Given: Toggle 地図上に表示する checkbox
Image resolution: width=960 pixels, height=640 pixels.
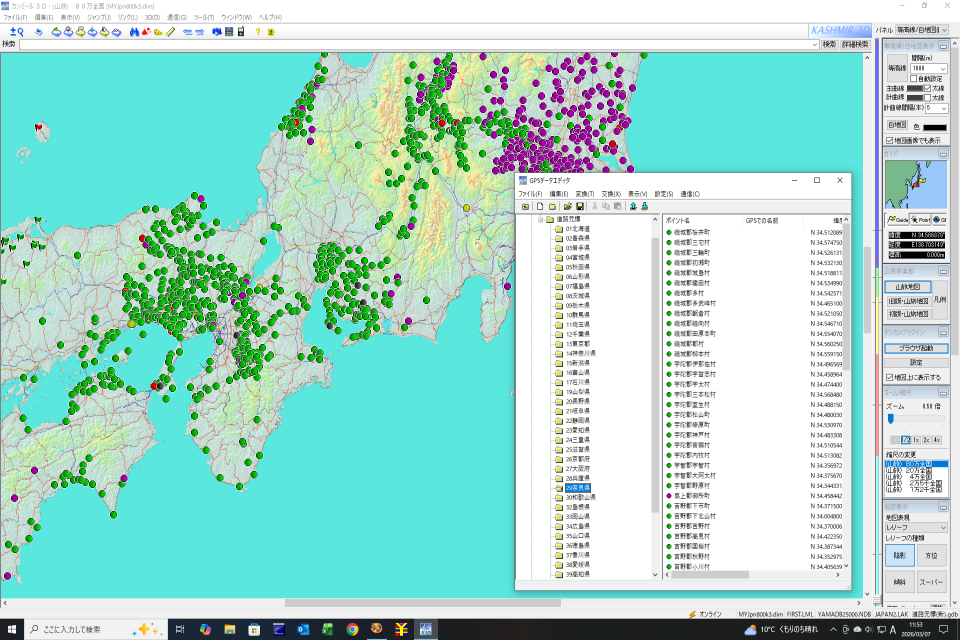Looking at the screenshot, I should [890, 377].
